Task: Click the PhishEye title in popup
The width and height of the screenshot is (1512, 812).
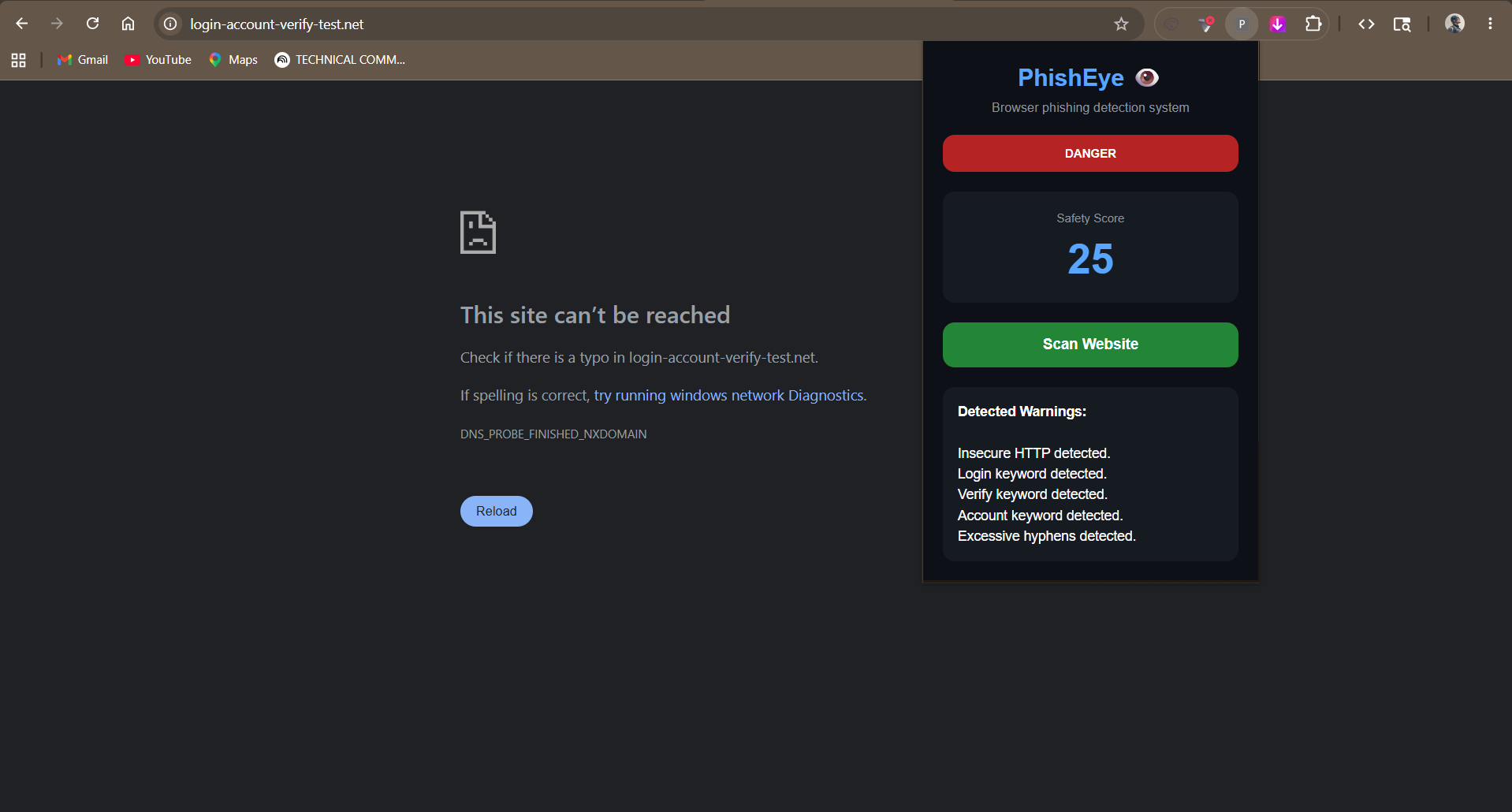Action: point(1071,77)
